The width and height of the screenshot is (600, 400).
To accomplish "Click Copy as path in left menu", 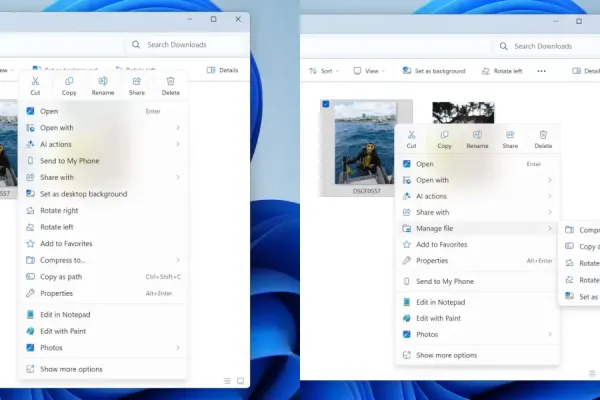I will click(x=103, y=277).
